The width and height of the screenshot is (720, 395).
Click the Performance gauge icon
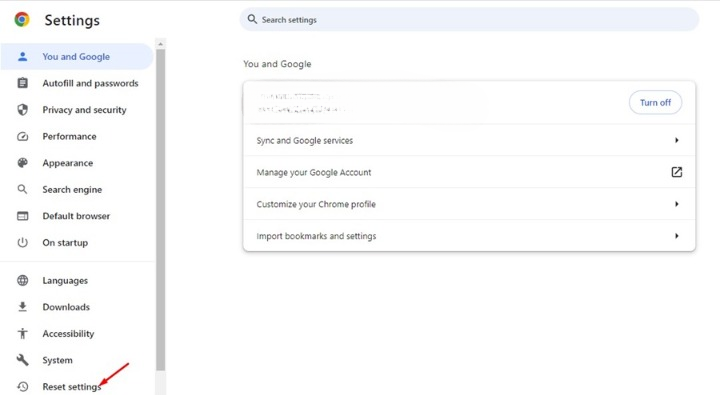[22, 136]
